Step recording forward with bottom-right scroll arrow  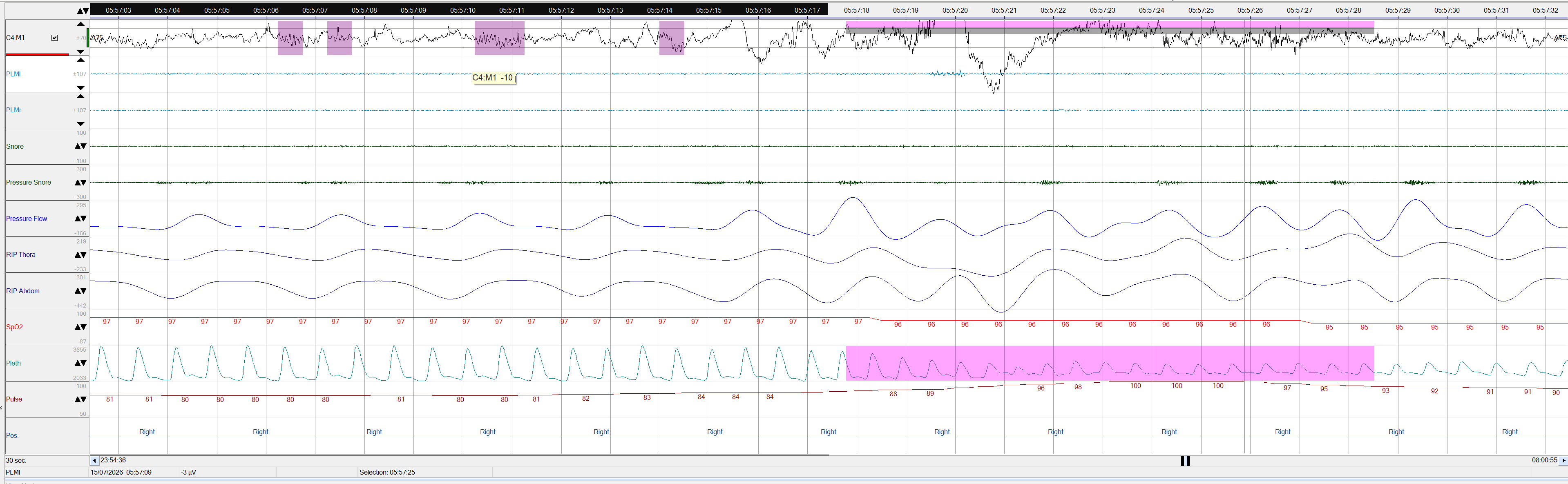(1563, 461)
